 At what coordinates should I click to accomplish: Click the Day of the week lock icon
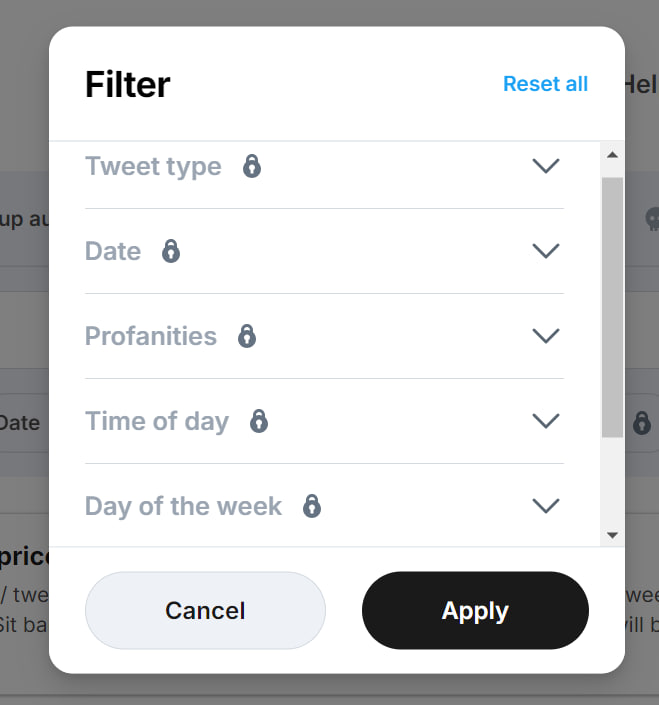coord(312,506)
